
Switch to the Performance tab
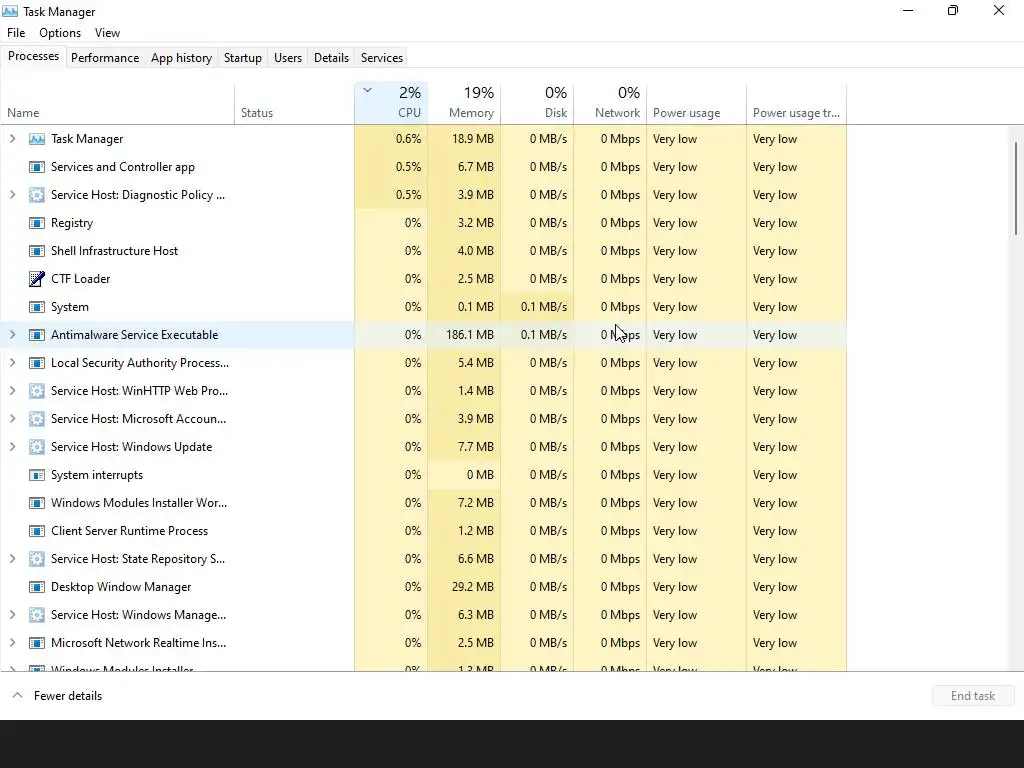105,57
